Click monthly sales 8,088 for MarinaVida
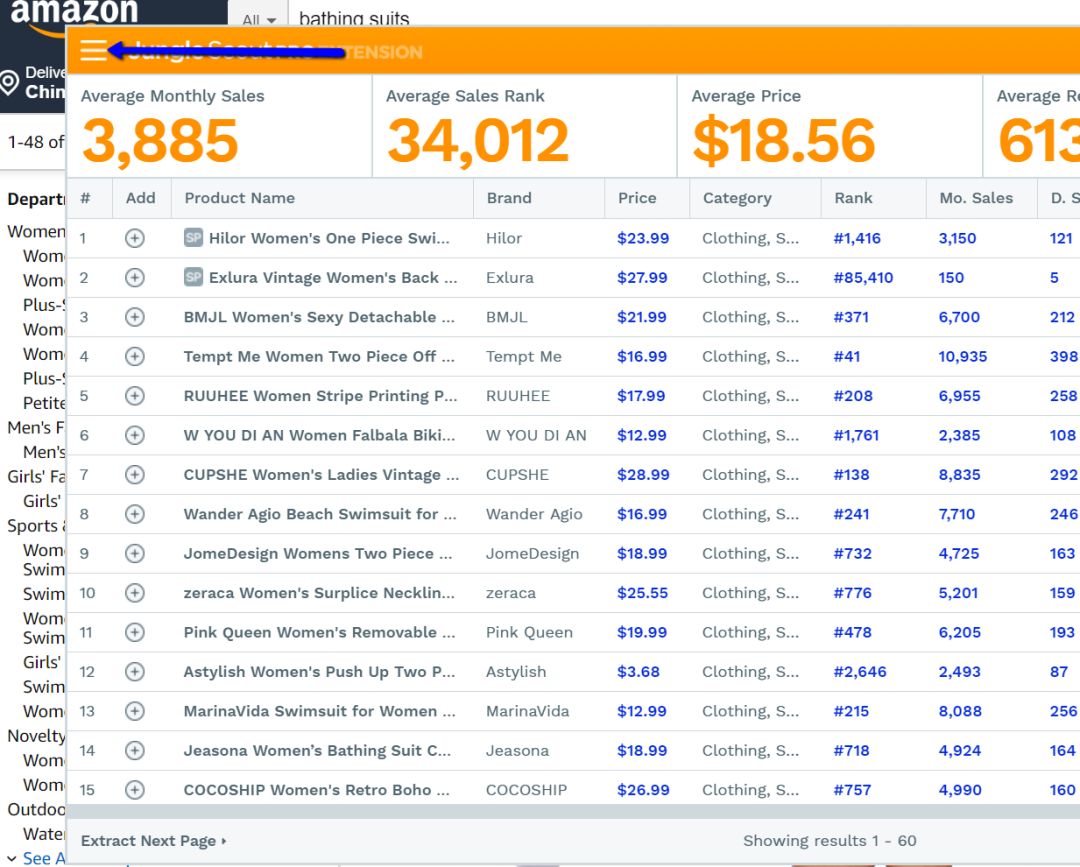Viewport: 1080px width, 867px height. 959,711
